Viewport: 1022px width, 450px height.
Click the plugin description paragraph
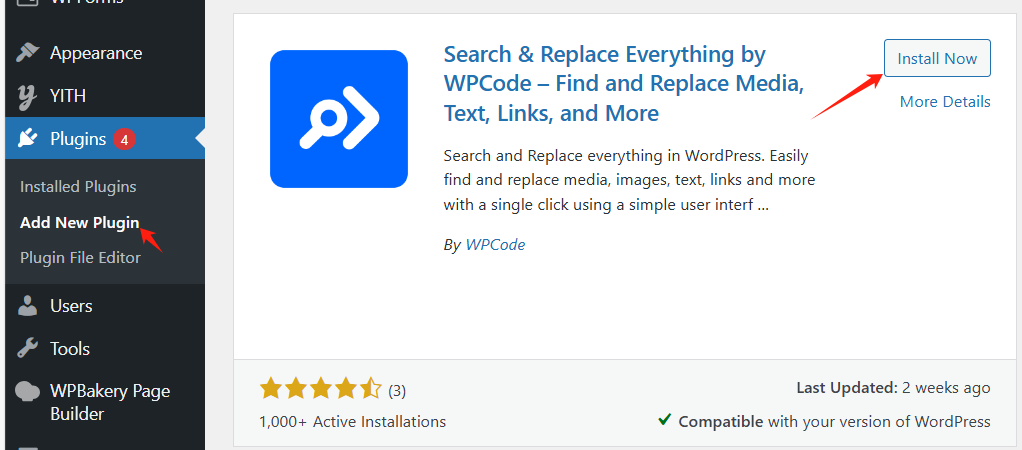[x=629, y=181]
